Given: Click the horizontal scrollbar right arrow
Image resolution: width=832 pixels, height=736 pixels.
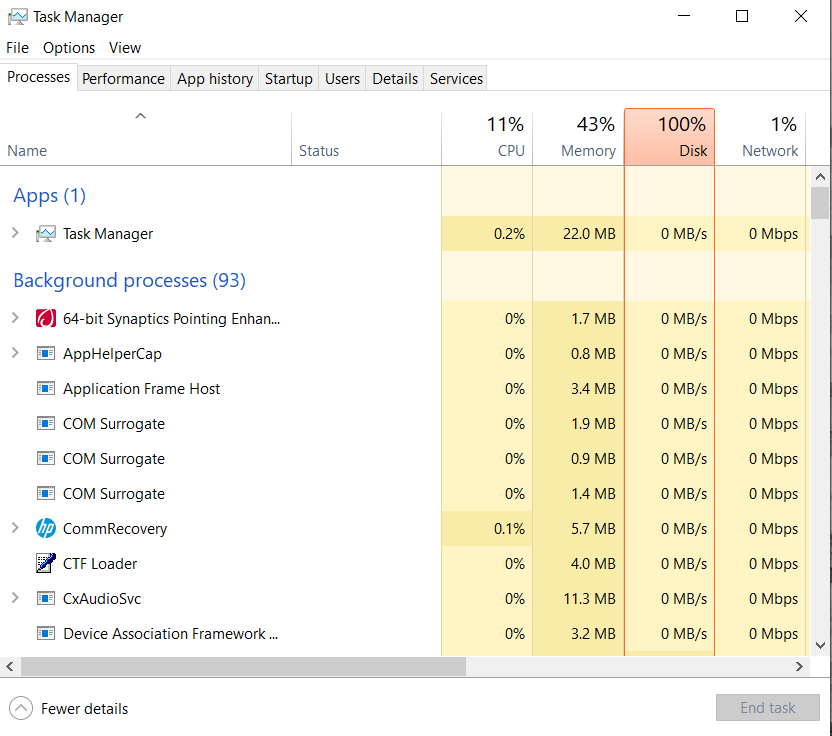Looking at the screenshot, I should pos(799,666).
